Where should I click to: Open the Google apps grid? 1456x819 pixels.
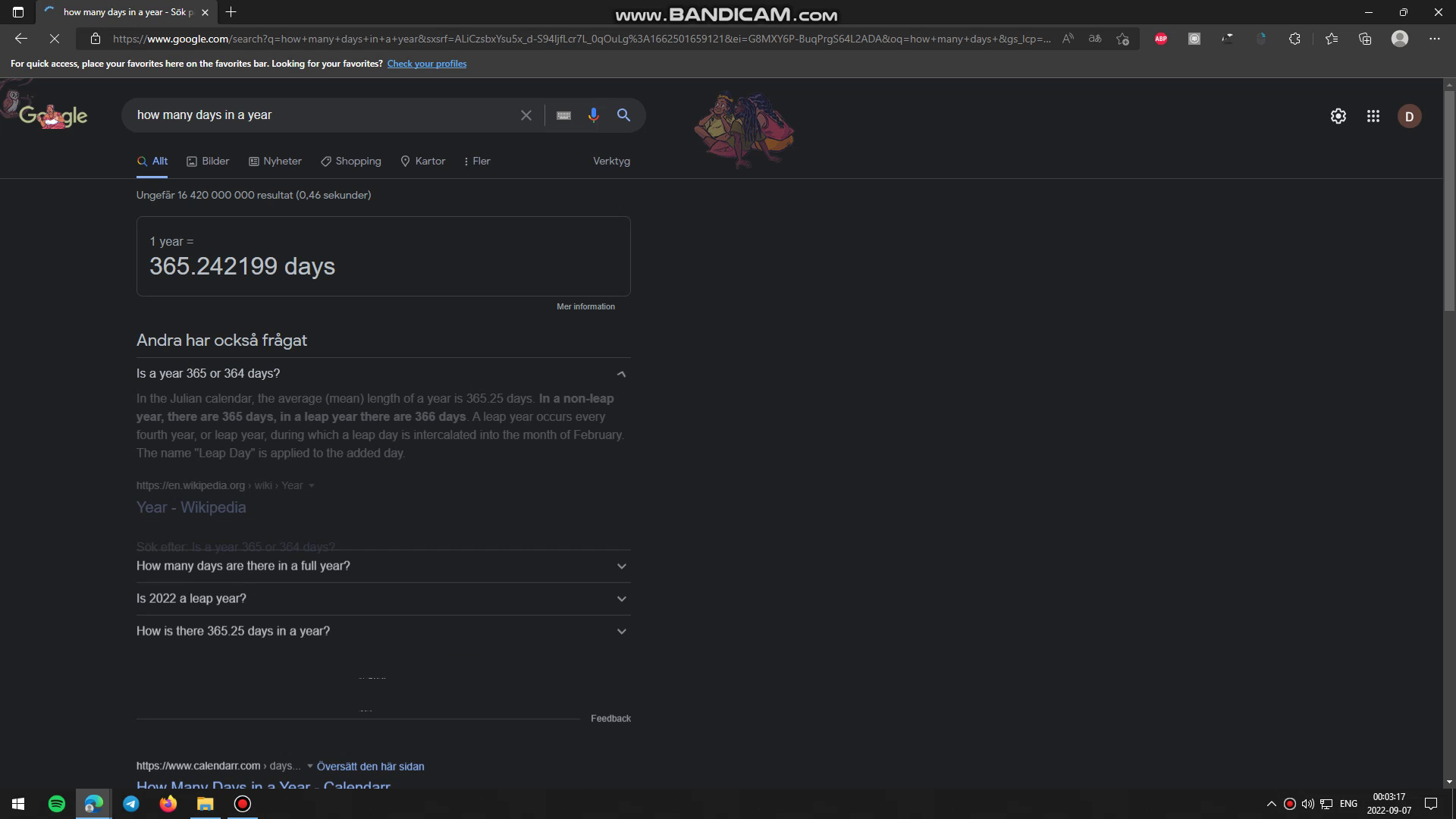pyautogui.click(x=1373, y=116)
